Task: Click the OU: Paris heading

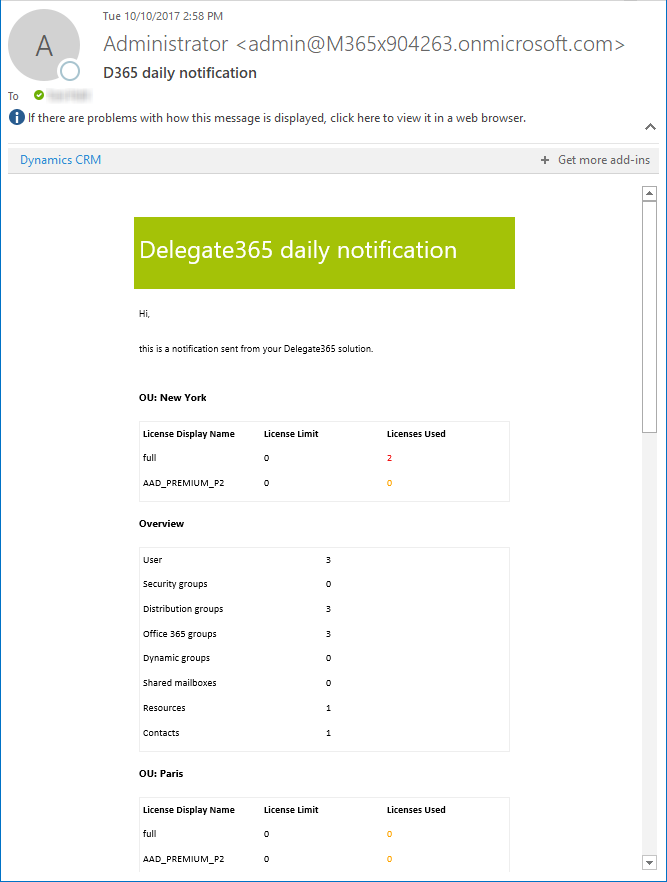Action: 161,774
